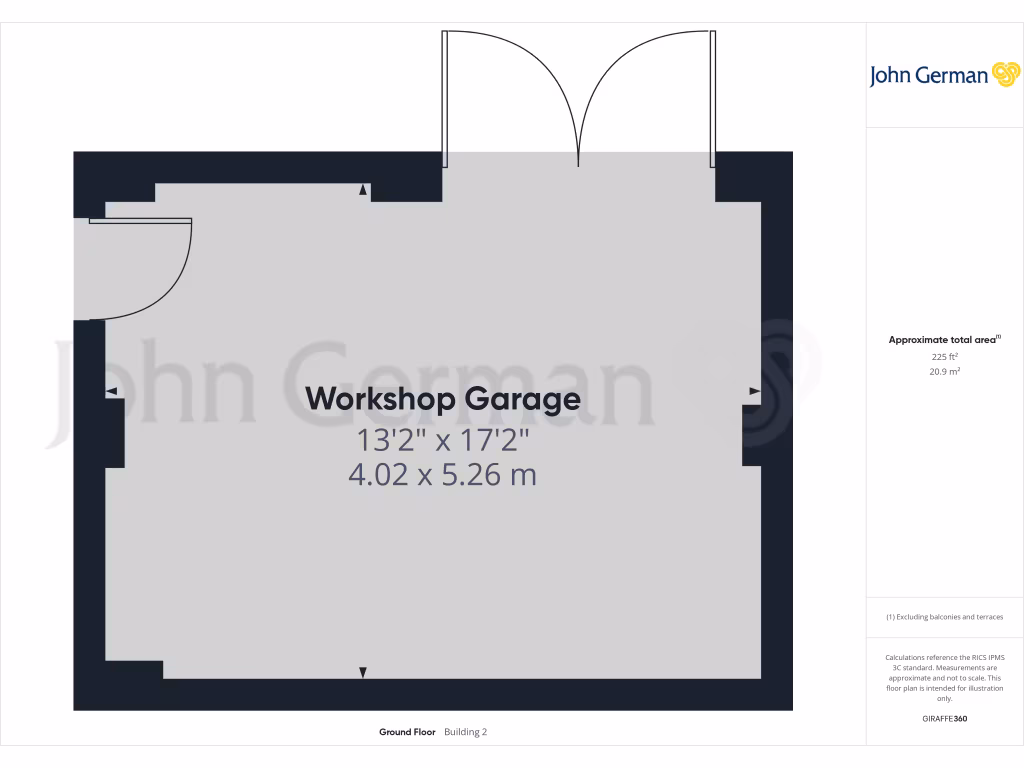This screenshot has height=768, width=1024.
Task: Select the 13'2" x 17'2" imperial dimensions
Action: coord(442,439)
